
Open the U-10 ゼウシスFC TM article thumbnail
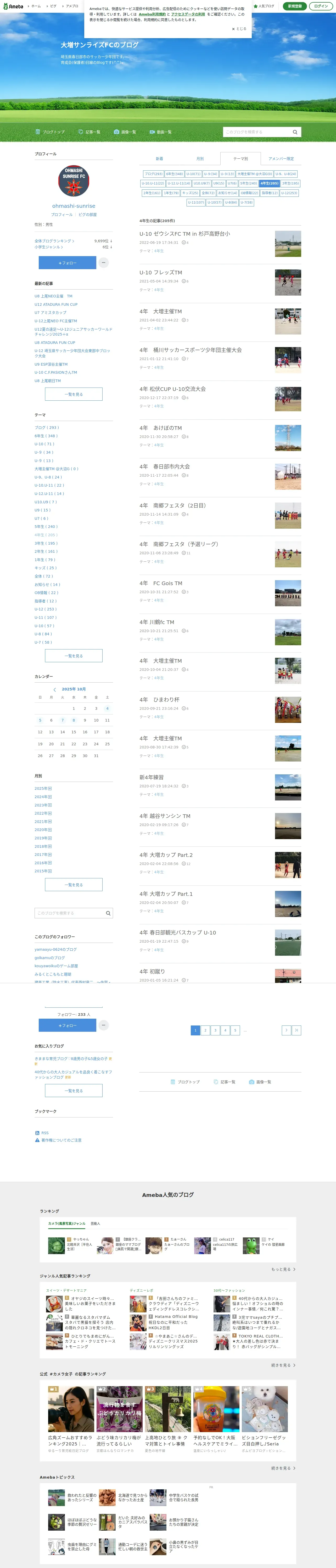point(288,244)
